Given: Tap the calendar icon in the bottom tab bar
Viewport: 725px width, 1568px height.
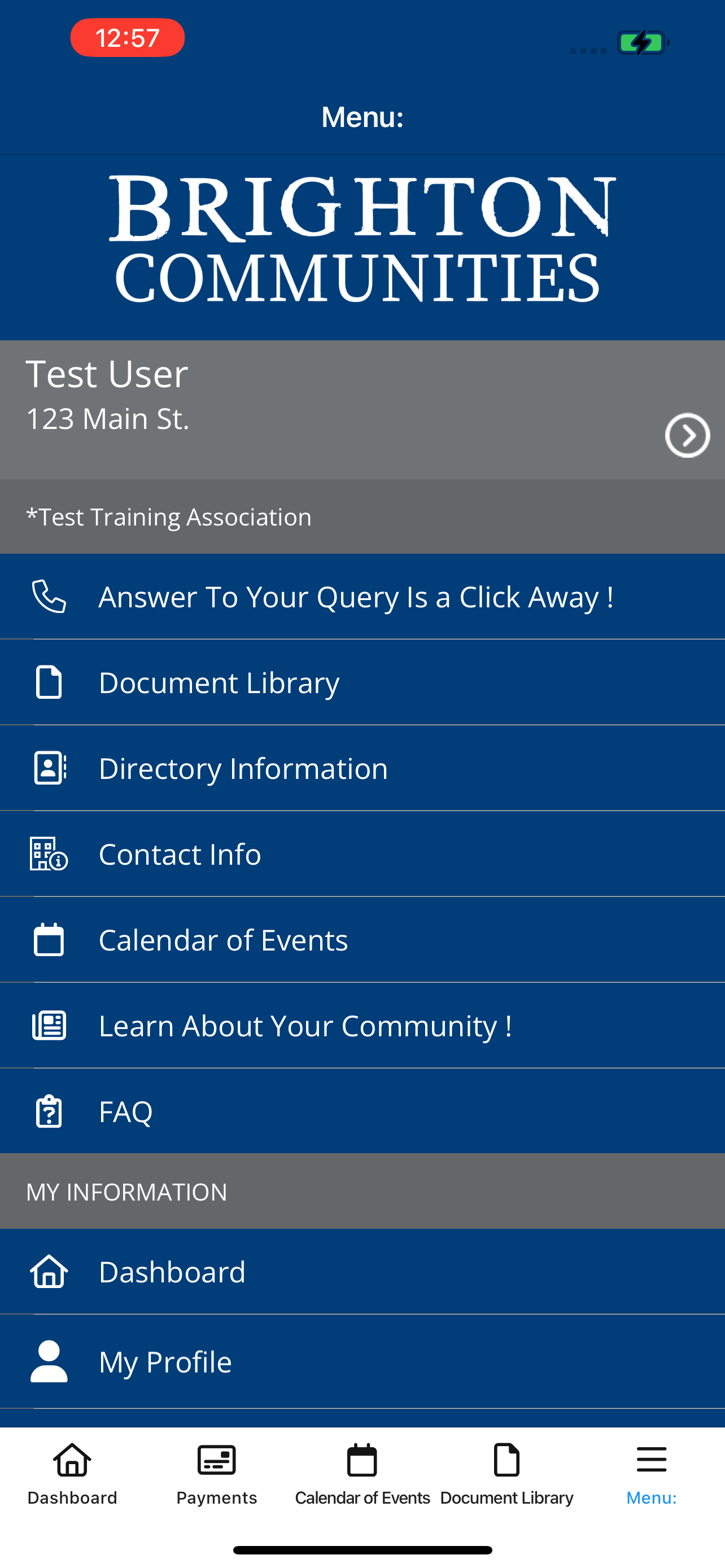Looking at the screenshot, I should click(362, 1460).
